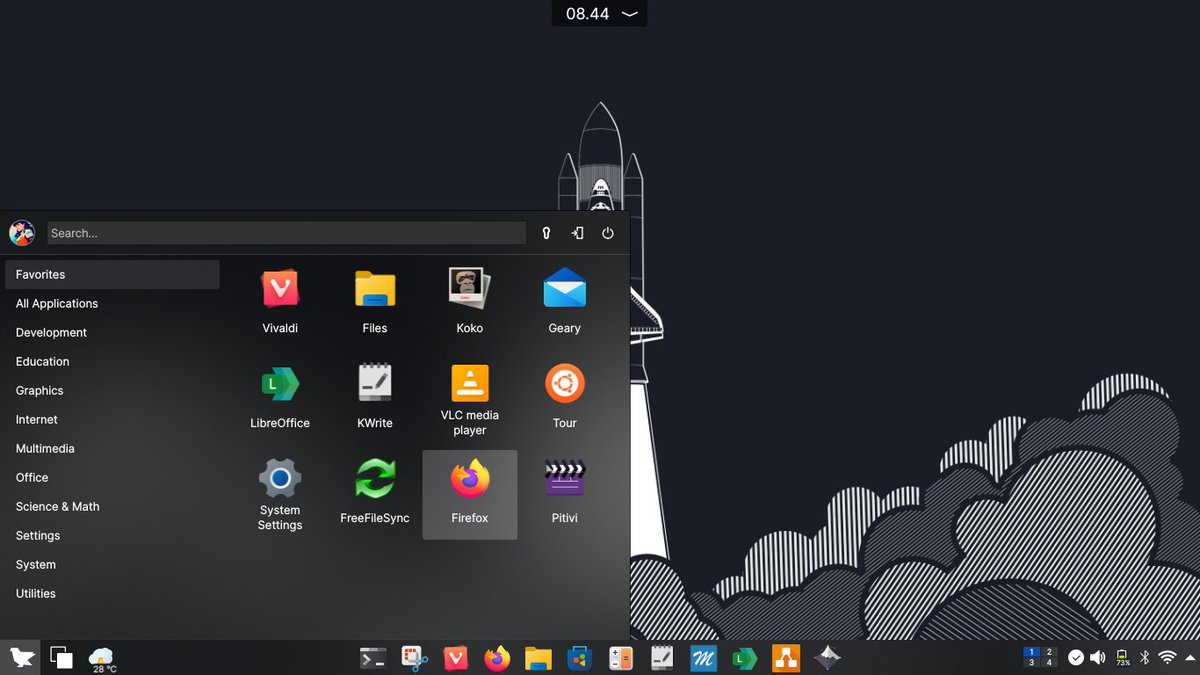Click the overlapping windows taskbar icon
Viewport: 1200px width, 675px height.
(x=61, y=657)
